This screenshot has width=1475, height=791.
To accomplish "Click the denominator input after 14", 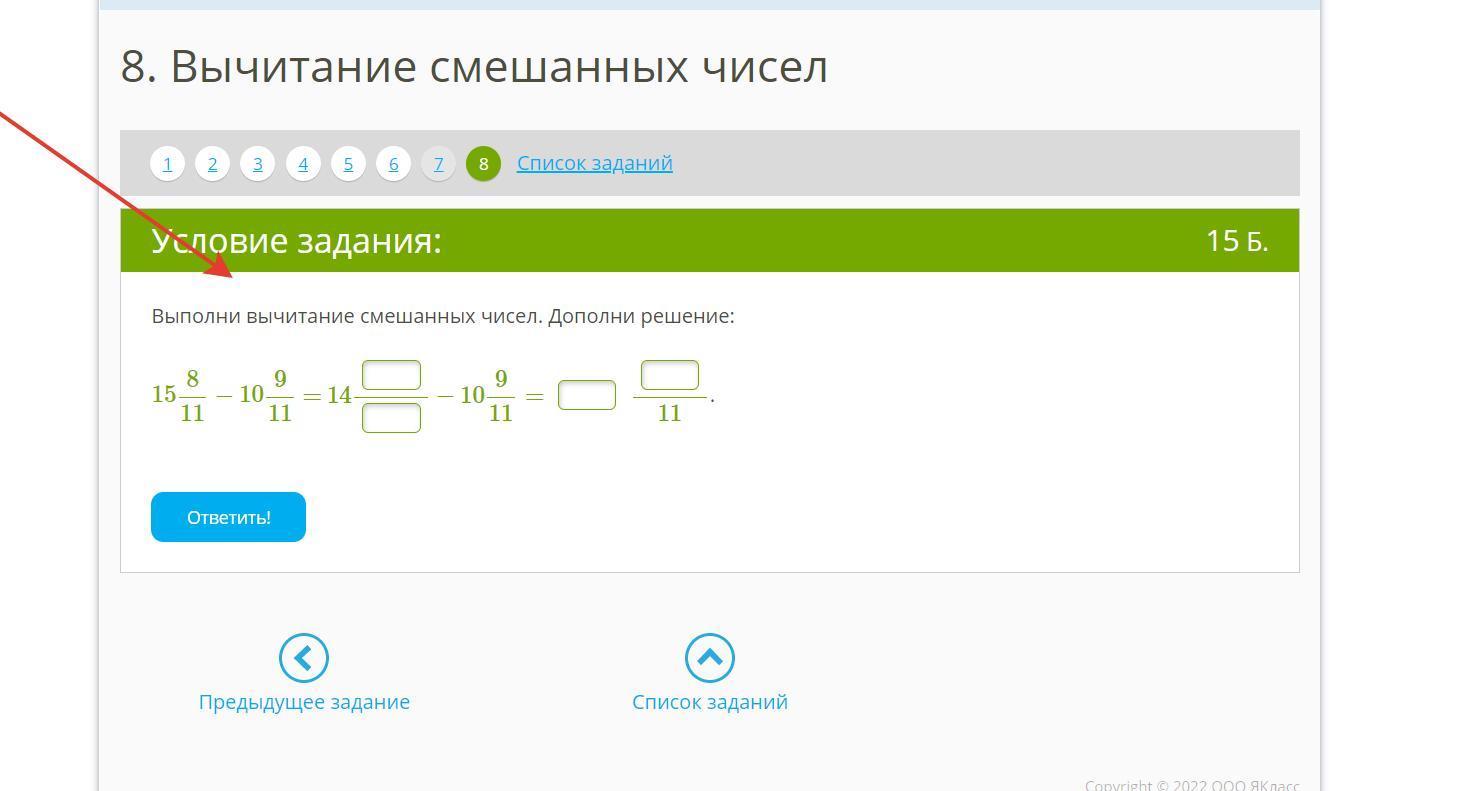I will [x=391, y=418].
